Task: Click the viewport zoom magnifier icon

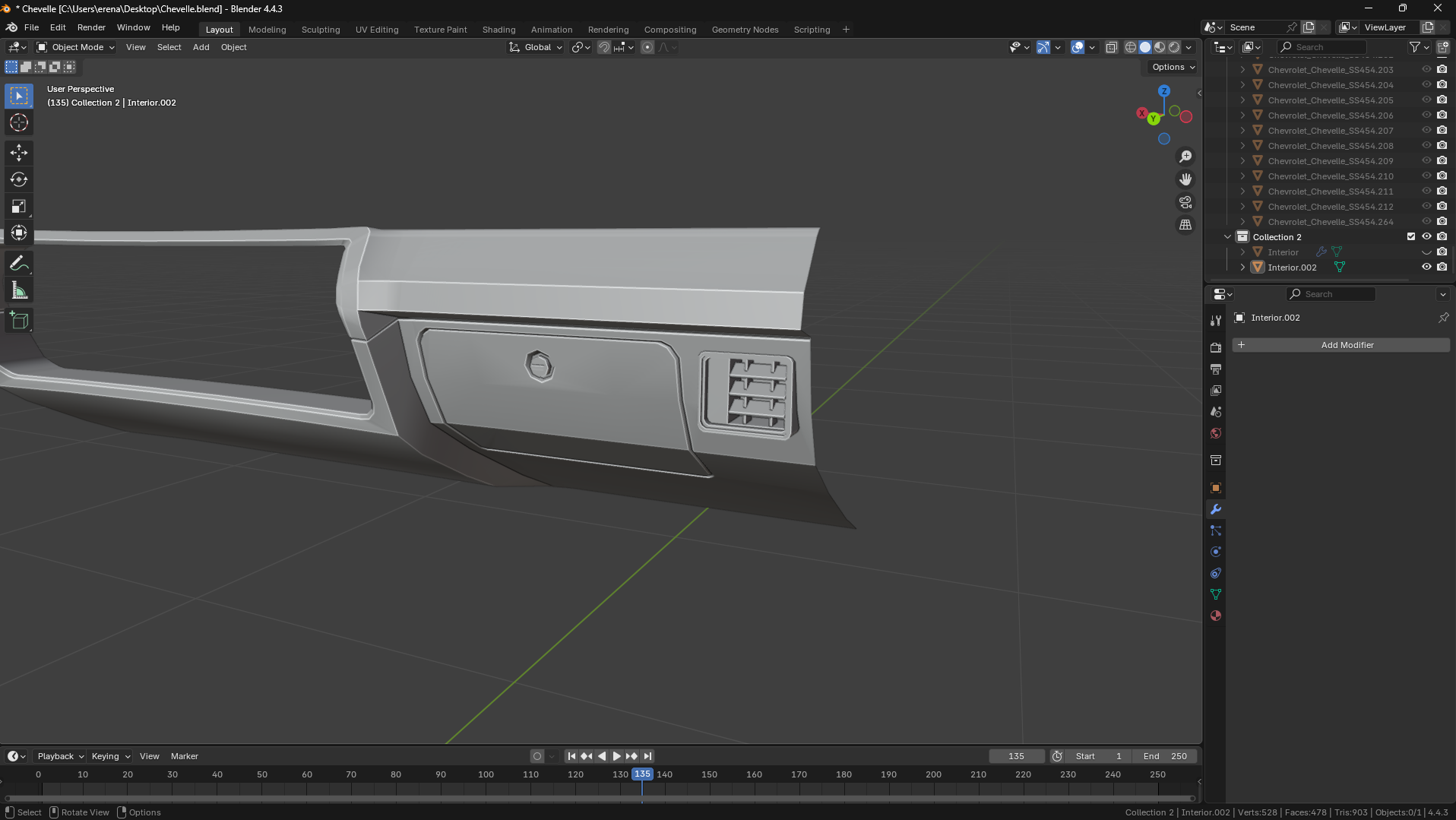Action: pyautogui.click(x=1185, y=157)
